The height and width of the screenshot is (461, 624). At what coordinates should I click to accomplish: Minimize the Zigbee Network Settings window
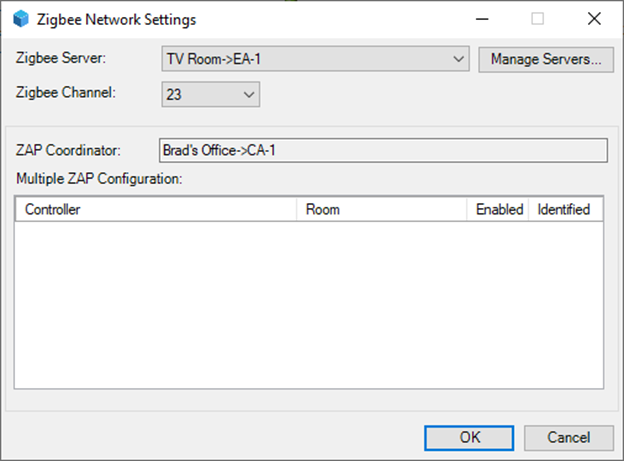click(x=482, y=19)
